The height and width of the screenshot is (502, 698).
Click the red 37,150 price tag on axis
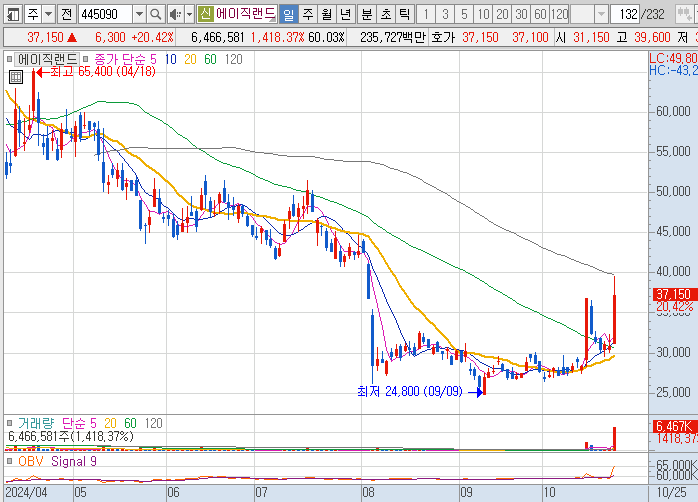tap(673, 294)
